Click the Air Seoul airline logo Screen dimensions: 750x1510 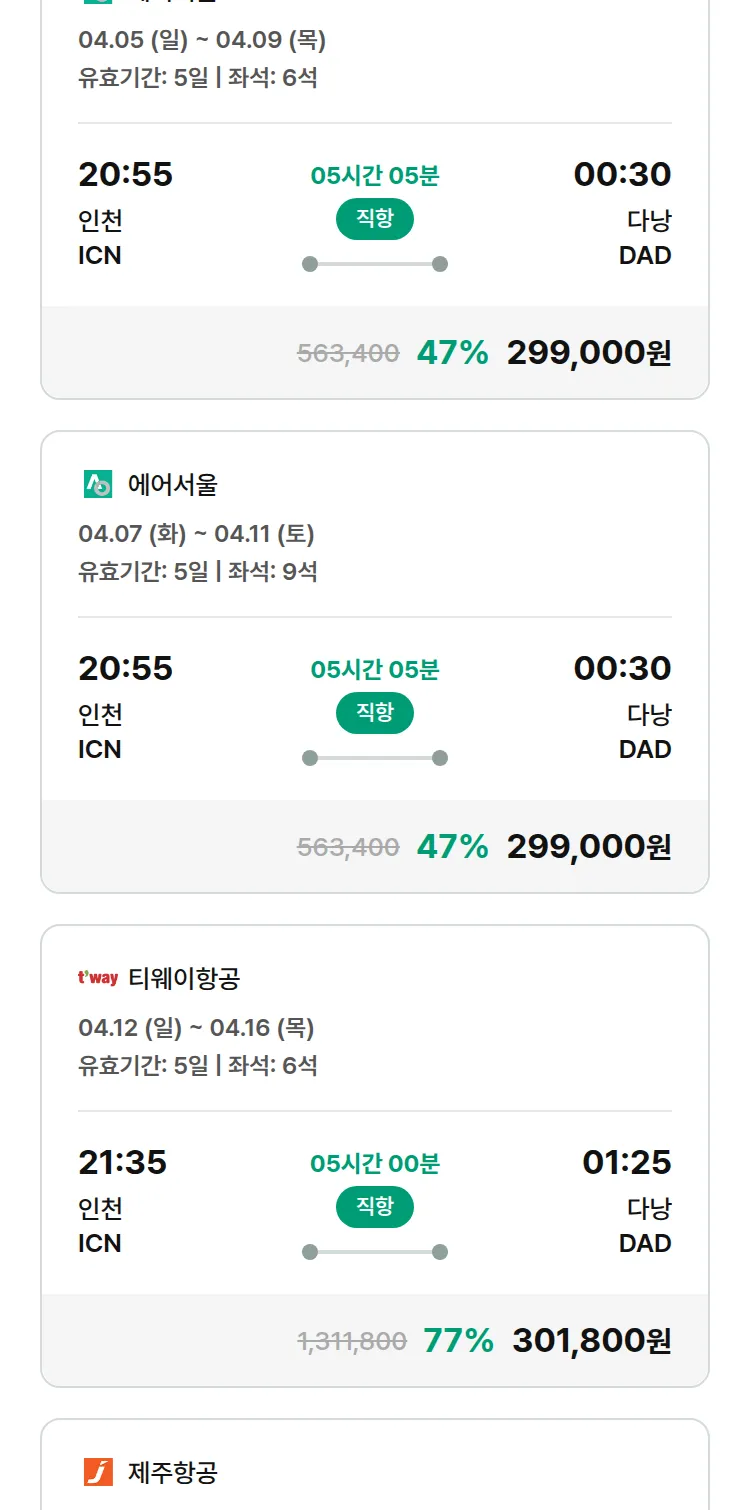click(98, 485)
